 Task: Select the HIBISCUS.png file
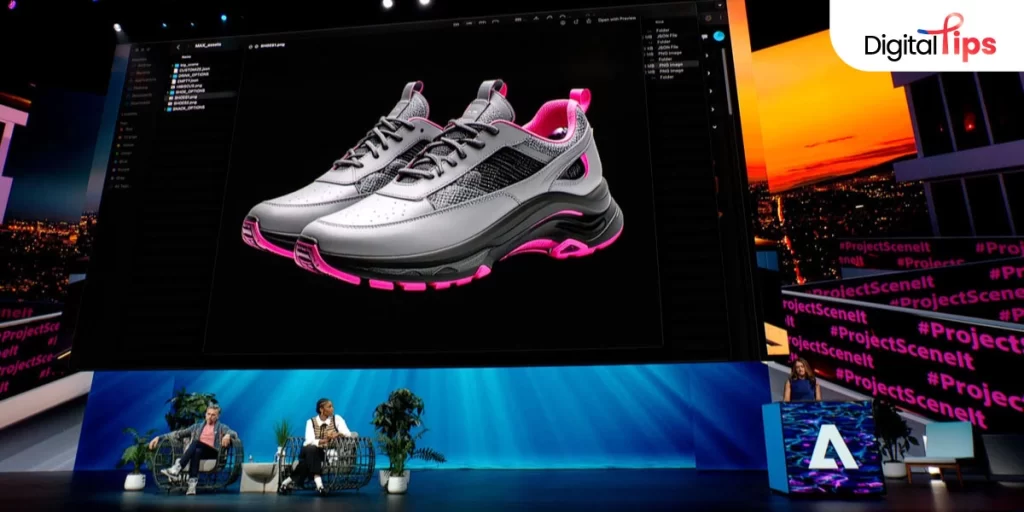click(x=185, y=86)
